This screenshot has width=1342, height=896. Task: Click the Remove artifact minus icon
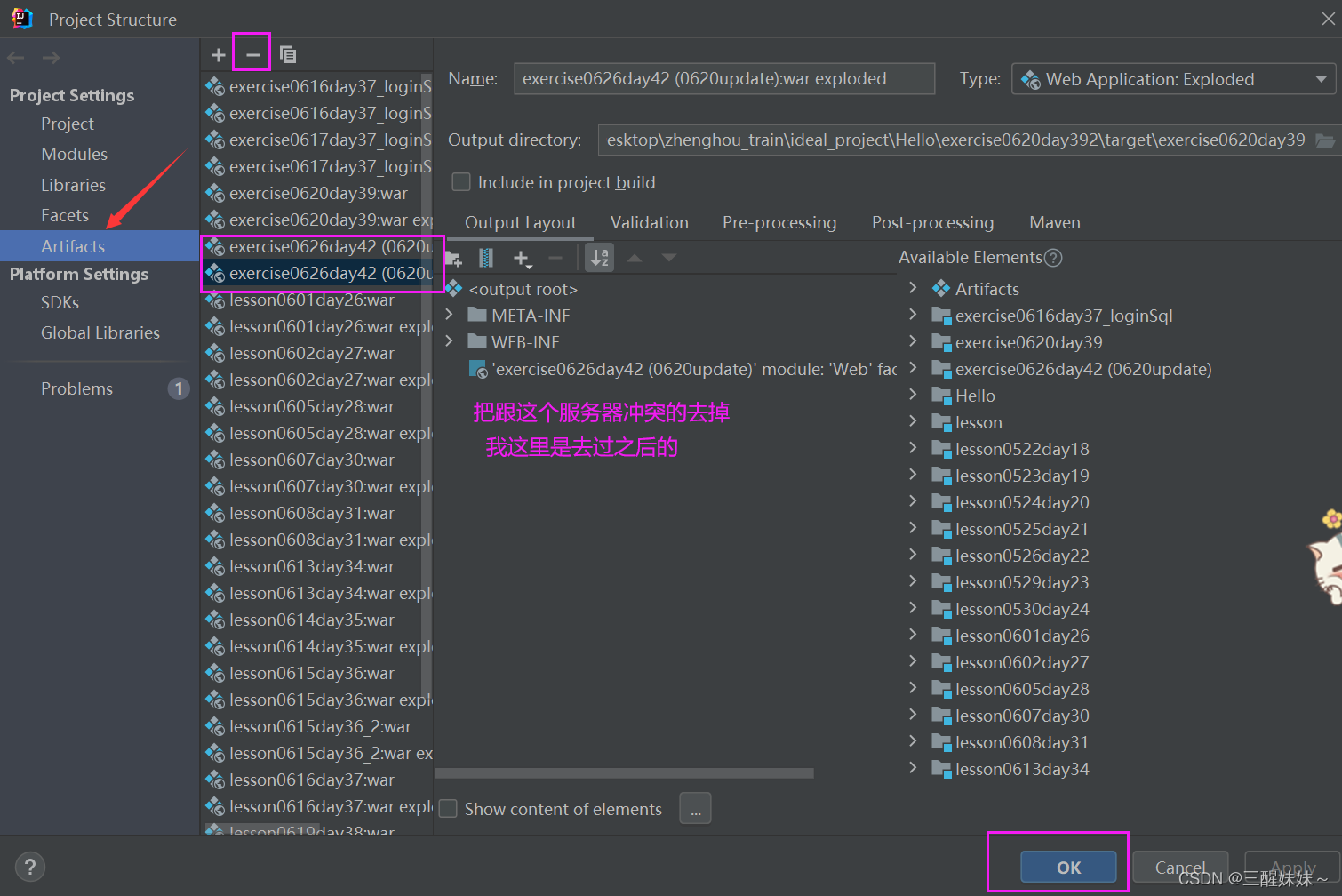point(252,55)
